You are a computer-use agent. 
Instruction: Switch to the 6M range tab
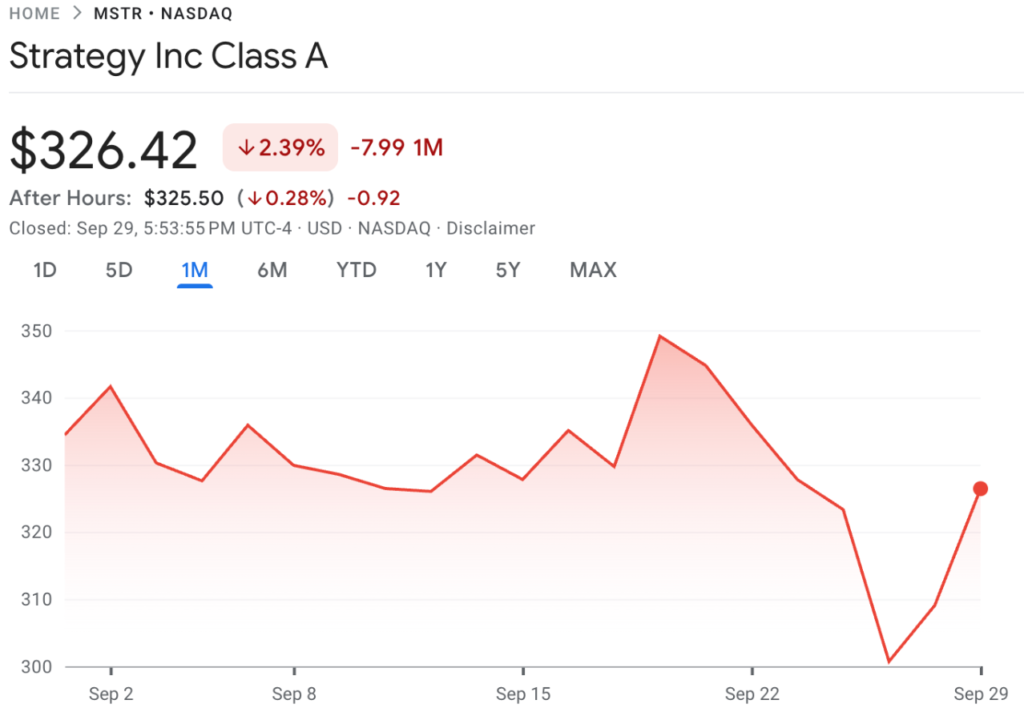point(272,270)
